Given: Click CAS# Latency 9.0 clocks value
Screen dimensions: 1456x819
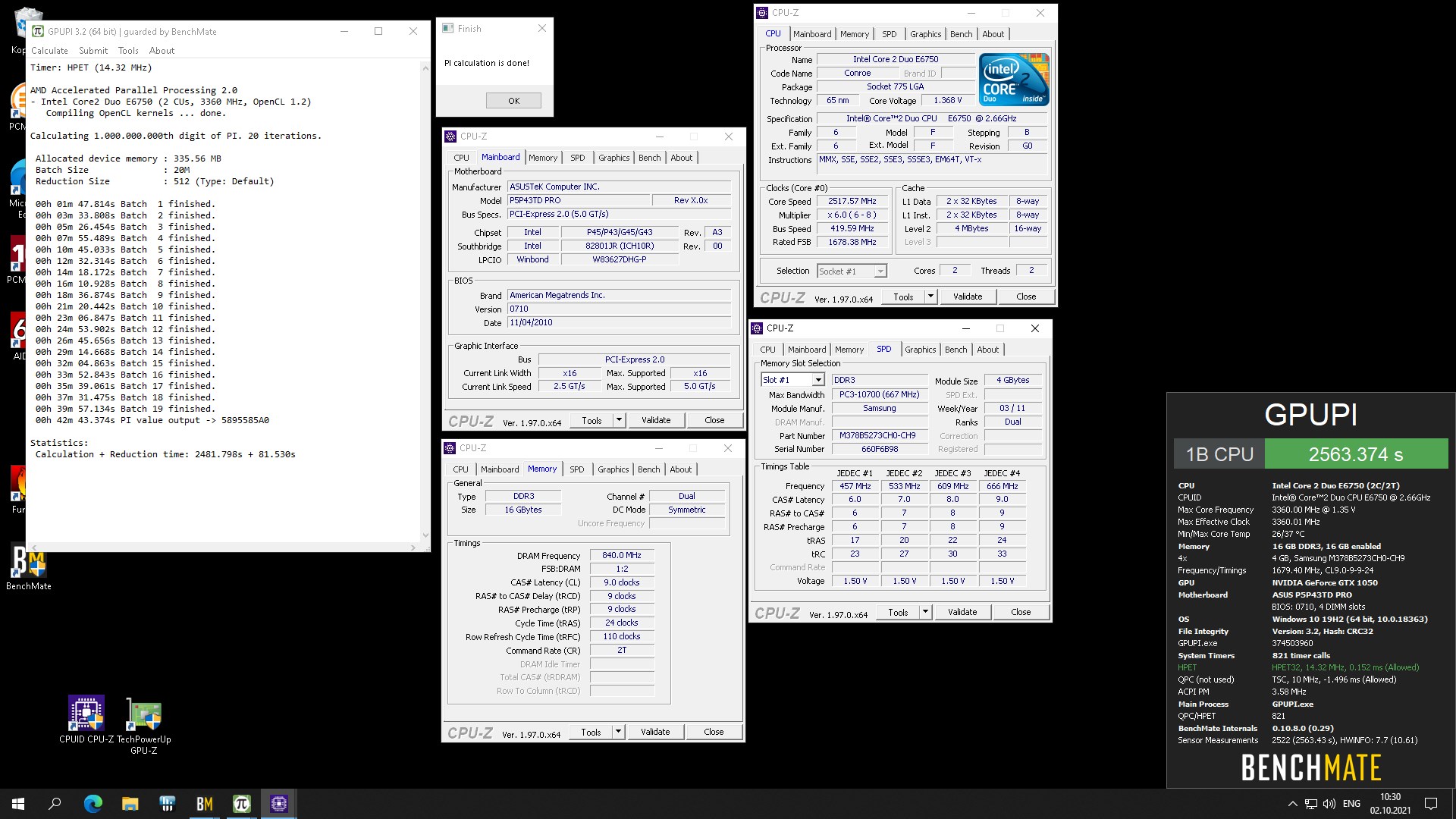Looking at the screenshot, I should click(622, 582).
